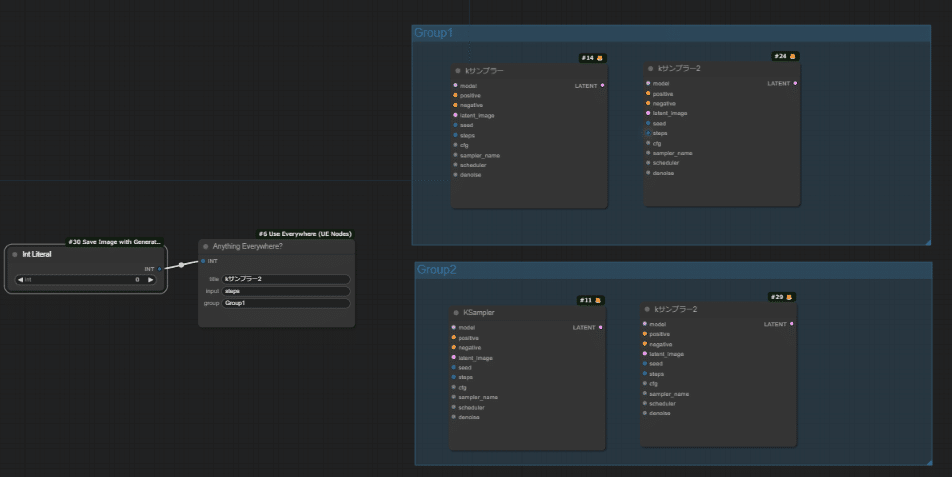952x477 pixels.
Task: Click the steps input socket on KSampler #11
Action: click(454, 377)
